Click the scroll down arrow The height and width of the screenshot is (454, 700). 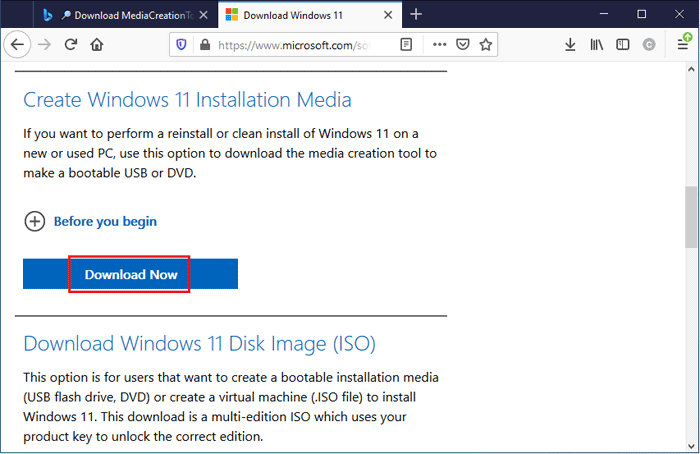click(x=691, y=446)
